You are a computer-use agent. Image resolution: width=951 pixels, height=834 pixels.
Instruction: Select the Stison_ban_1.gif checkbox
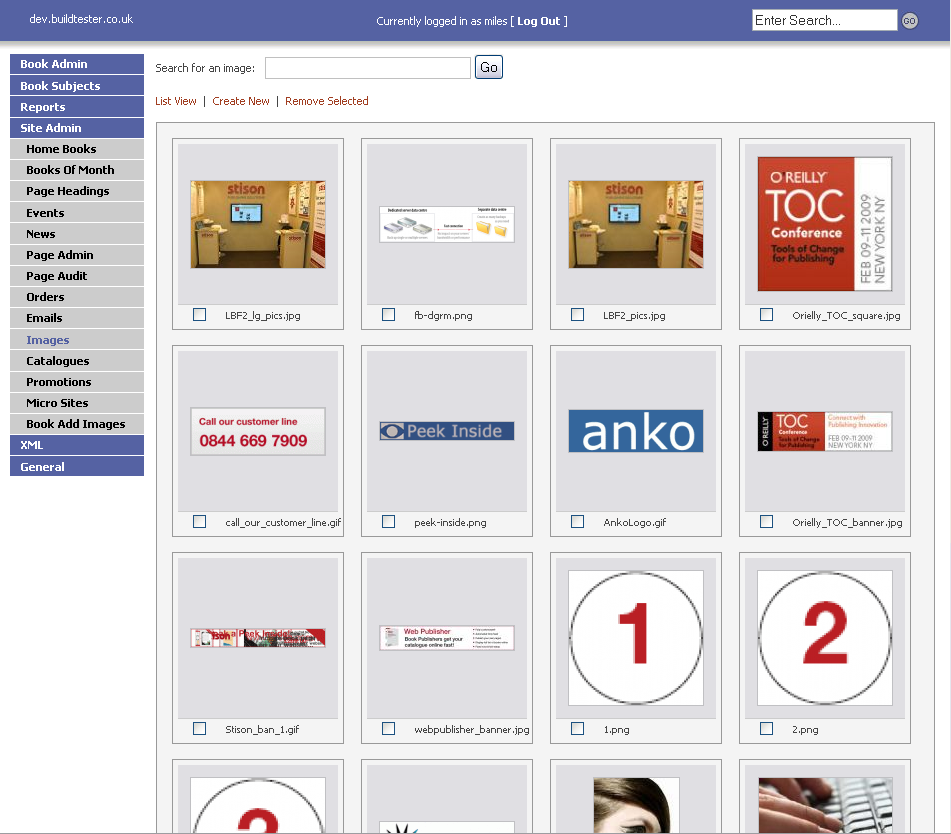(199, 728)
